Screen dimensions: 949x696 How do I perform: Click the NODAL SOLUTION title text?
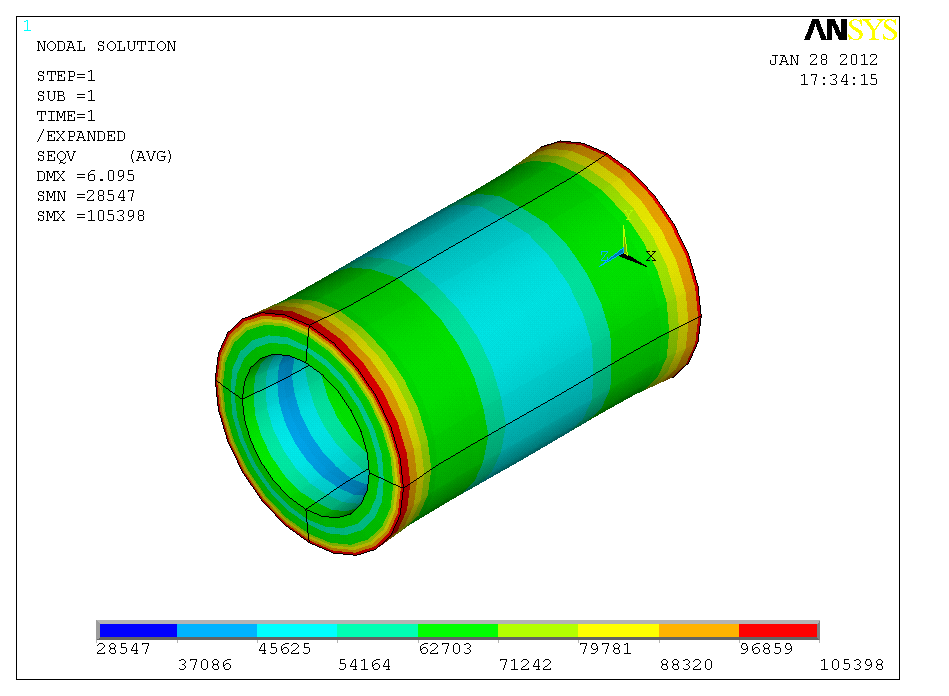107,47
